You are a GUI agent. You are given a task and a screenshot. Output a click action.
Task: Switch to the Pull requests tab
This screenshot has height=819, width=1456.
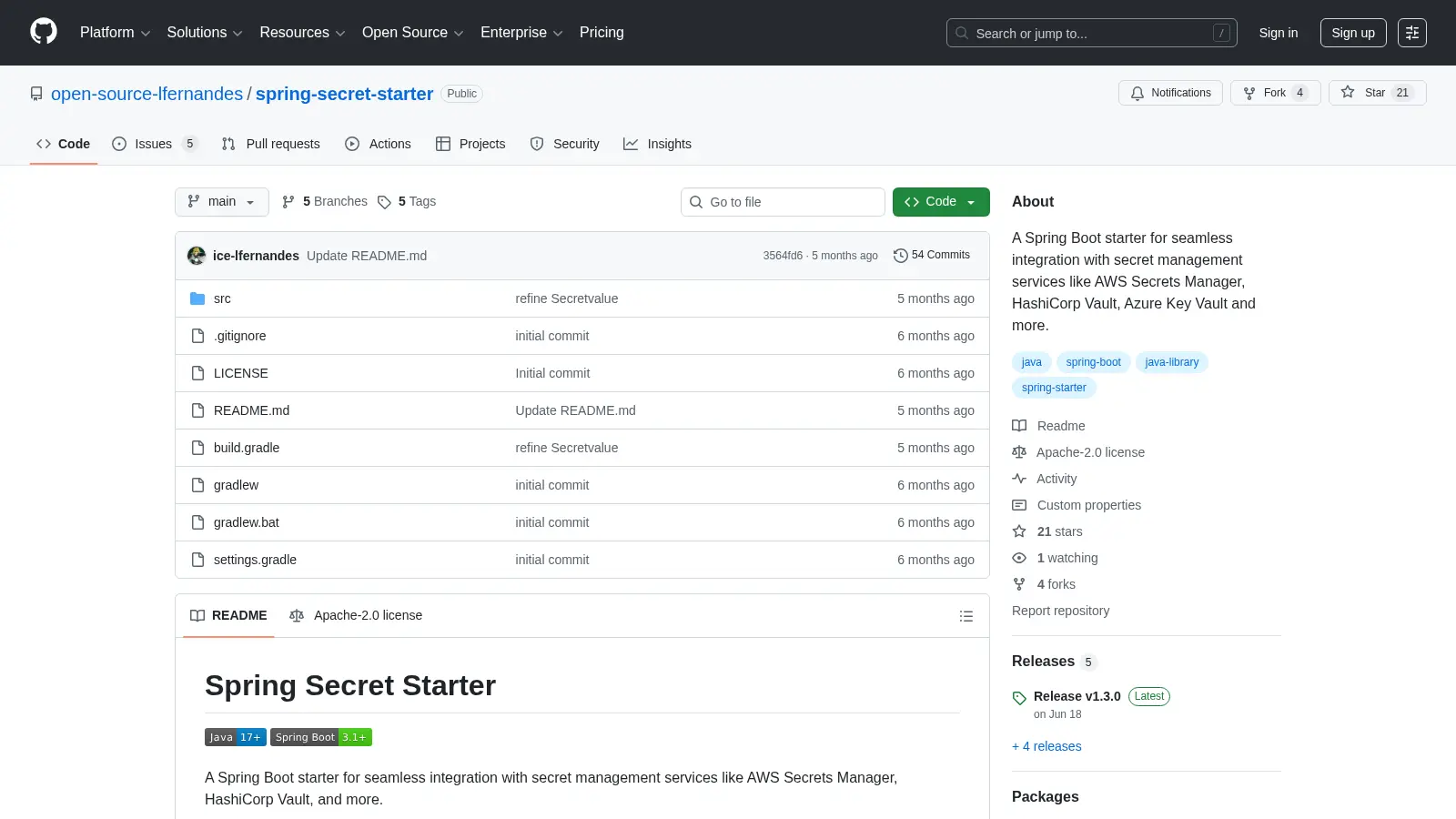point(271,144)
